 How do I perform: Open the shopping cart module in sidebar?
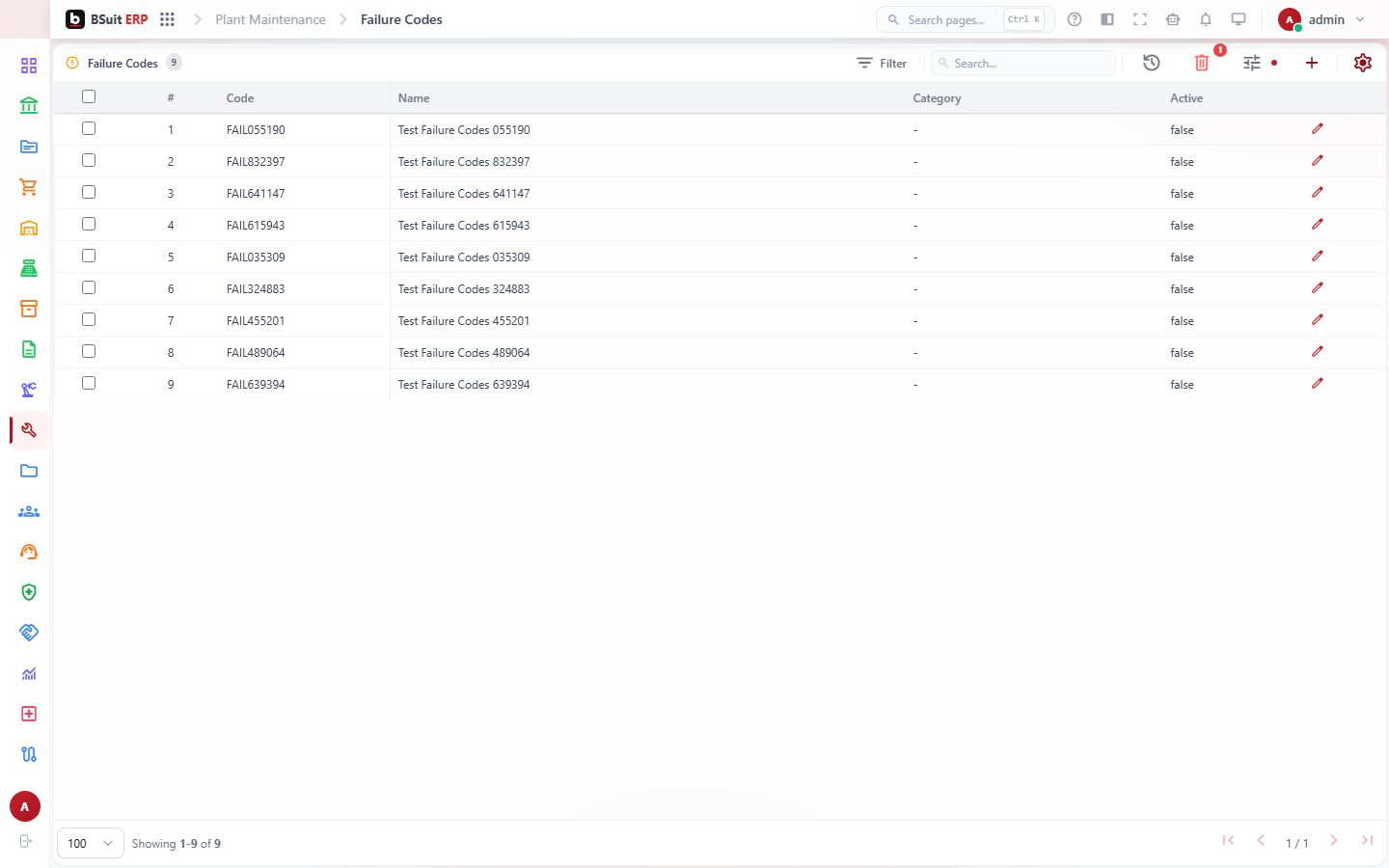(x=29, y=187)
